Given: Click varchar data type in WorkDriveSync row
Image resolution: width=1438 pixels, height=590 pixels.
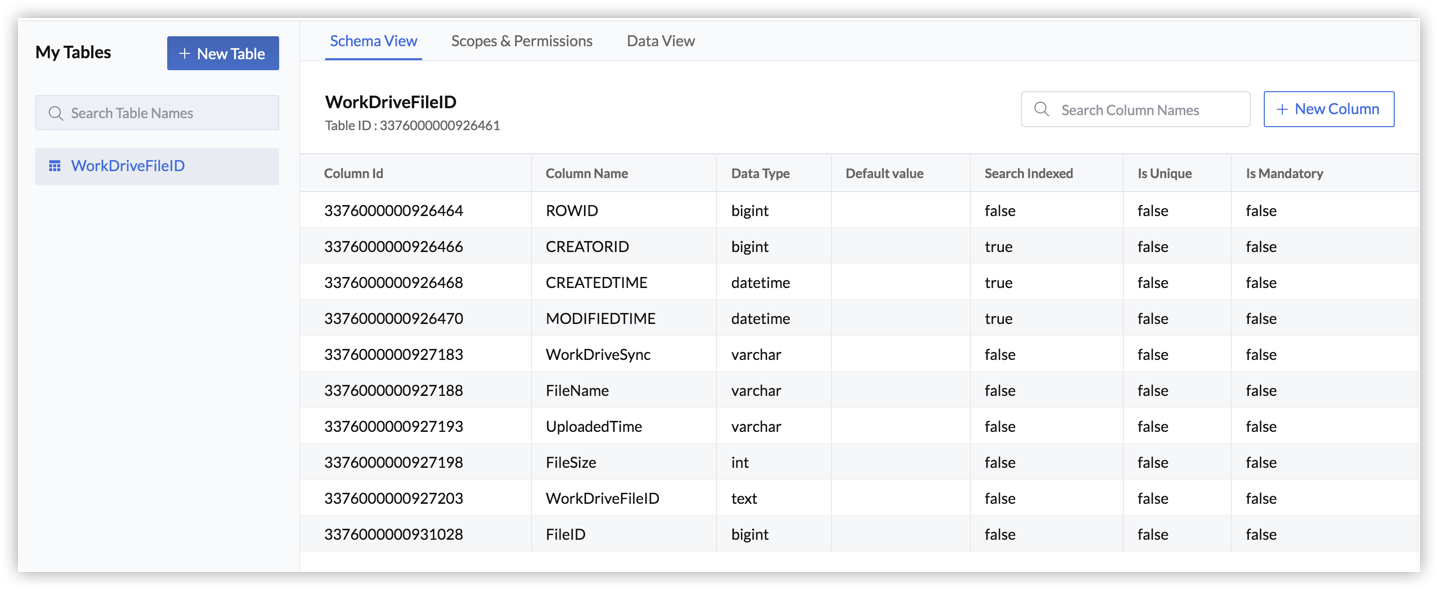Looking at the screenshot, I should point(756,354).
